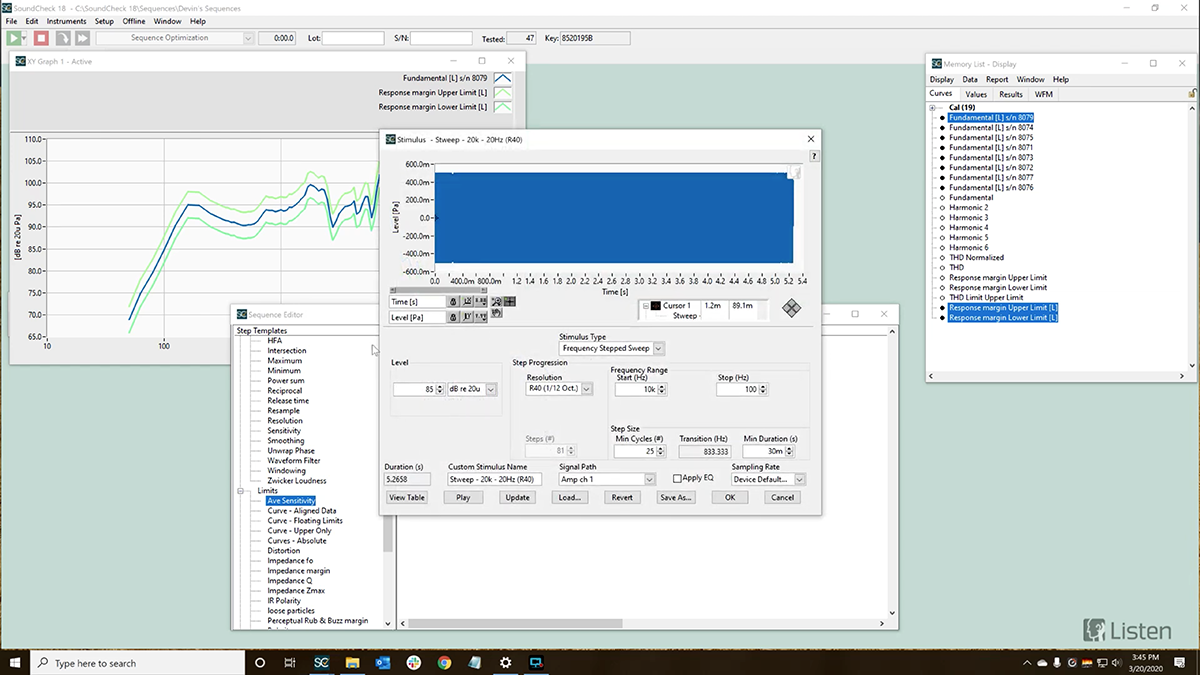Open the Level units dB re 20u dropdown
The image size is (1200, 675).
(490, 390)
